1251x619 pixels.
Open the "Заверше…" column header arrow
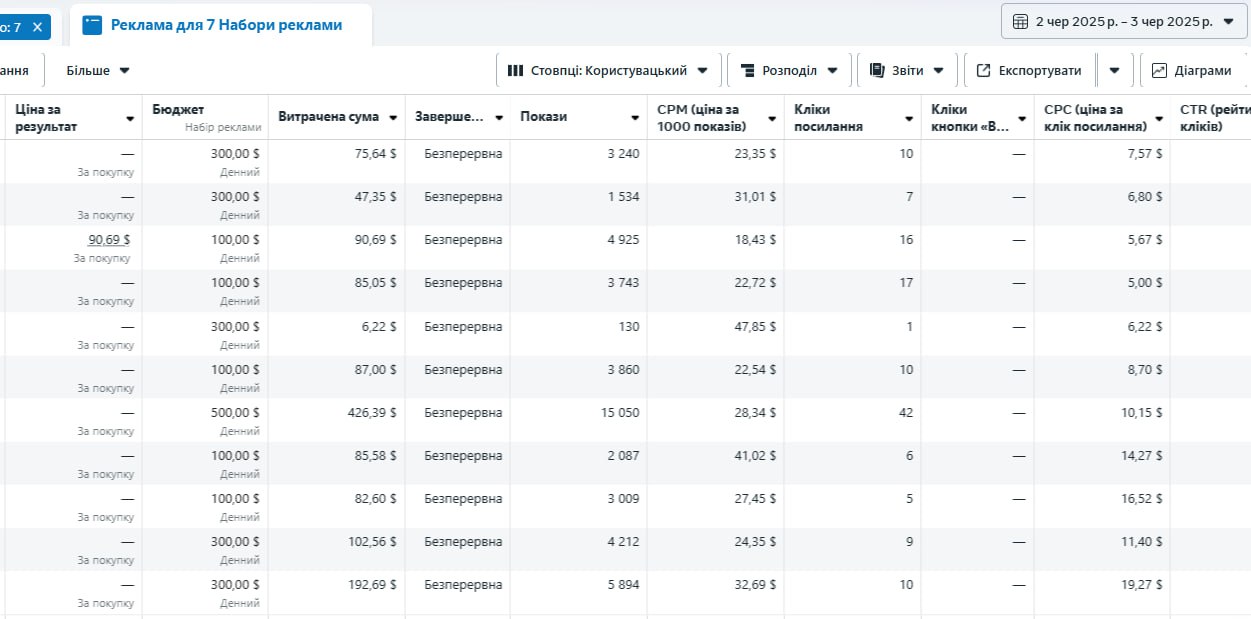click(498, 118)
